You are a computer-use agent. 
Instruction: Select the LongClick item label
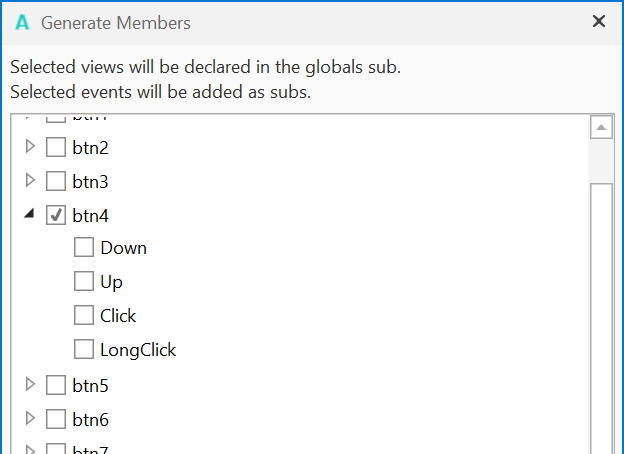(x=138, y=350)
